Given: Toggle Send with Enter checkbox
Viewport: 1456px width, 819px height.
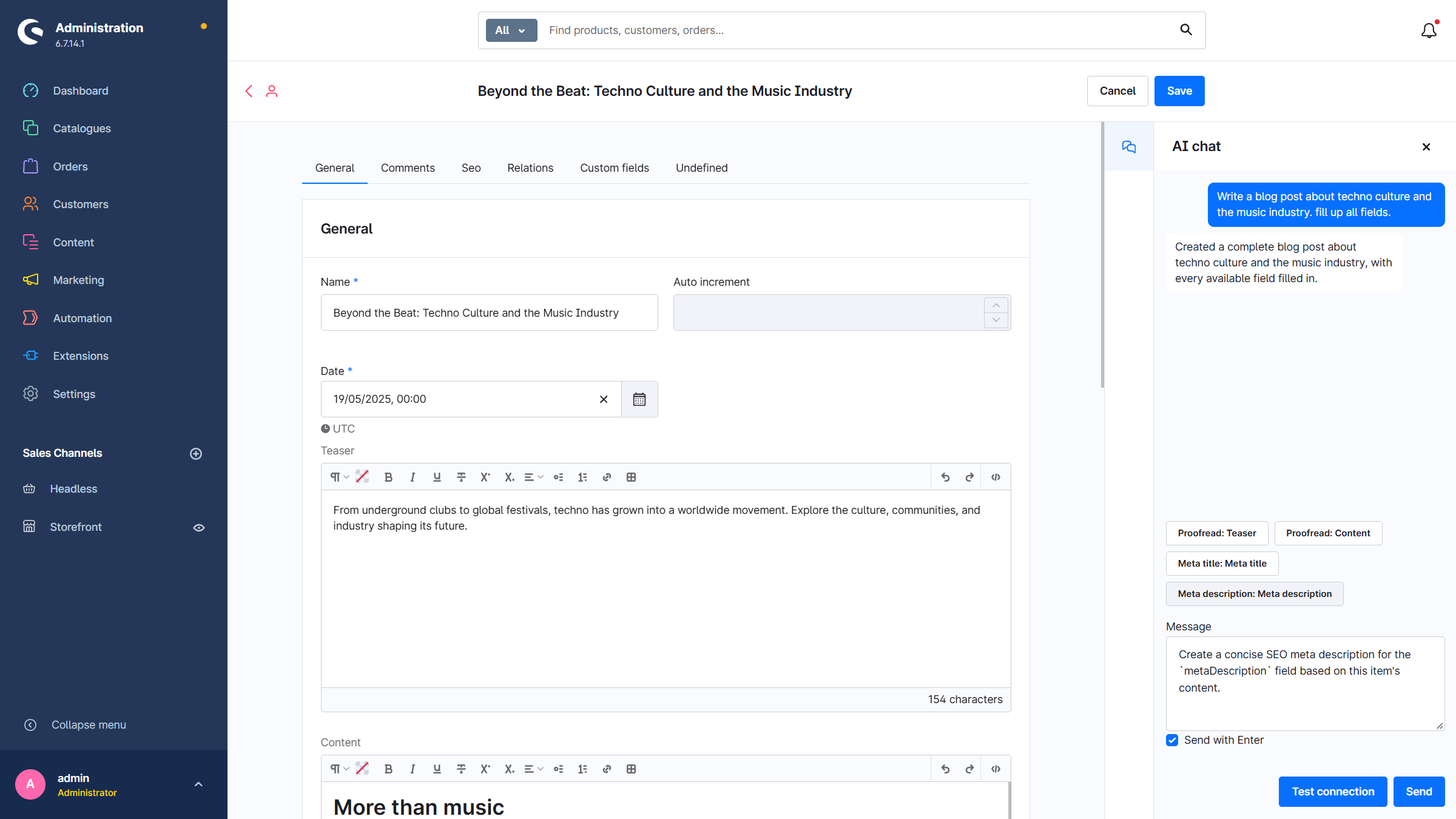Looking at the screenshot, I should click(x=1172, y=740).
